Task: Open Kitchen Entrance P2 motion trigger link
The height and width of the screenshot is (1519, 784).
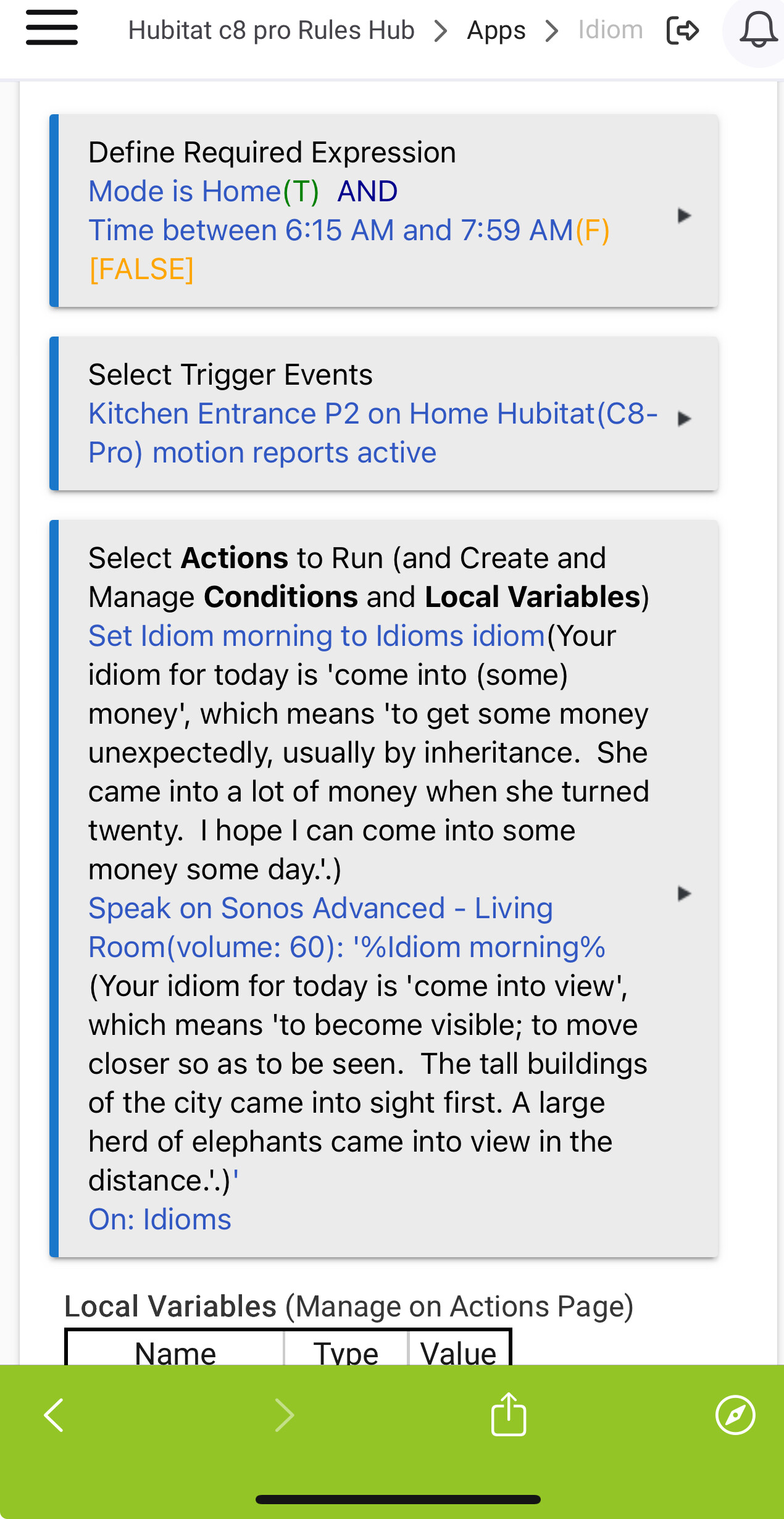Action: point(373,433)
